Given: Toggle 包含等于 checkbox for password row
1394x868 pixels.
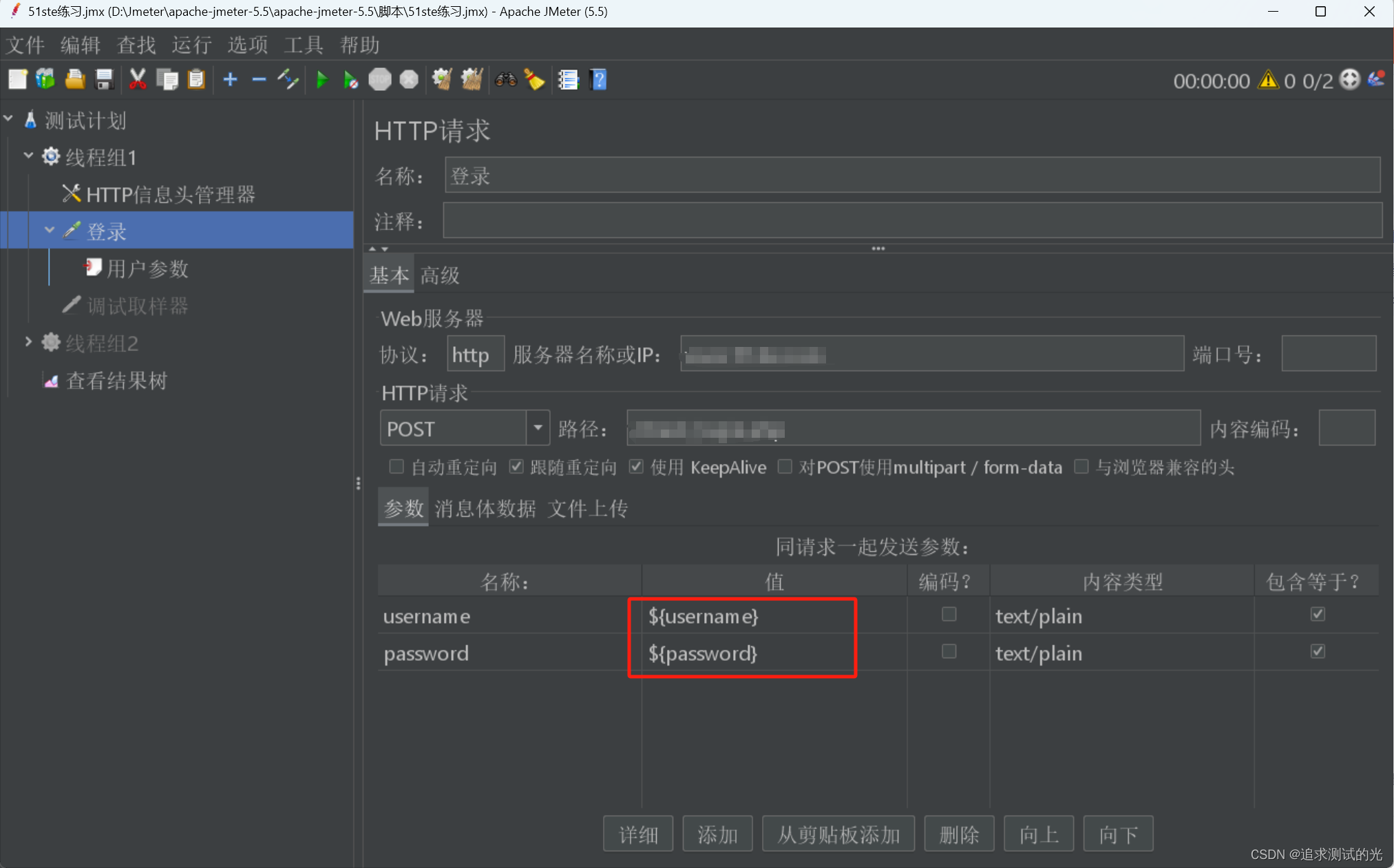Looking at the screenshot, I should (x=1318, y=651).
